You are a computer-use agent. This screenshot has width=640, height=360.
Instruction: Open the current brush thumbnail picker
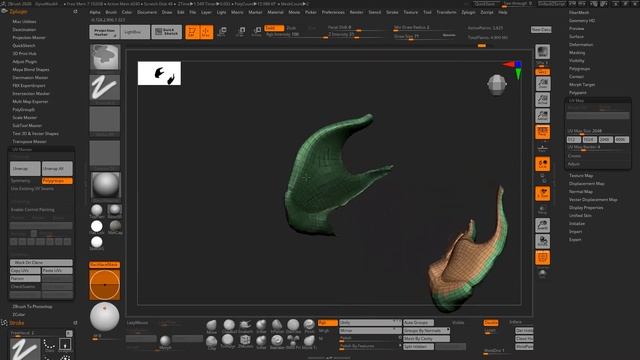(x=105, y=57)
